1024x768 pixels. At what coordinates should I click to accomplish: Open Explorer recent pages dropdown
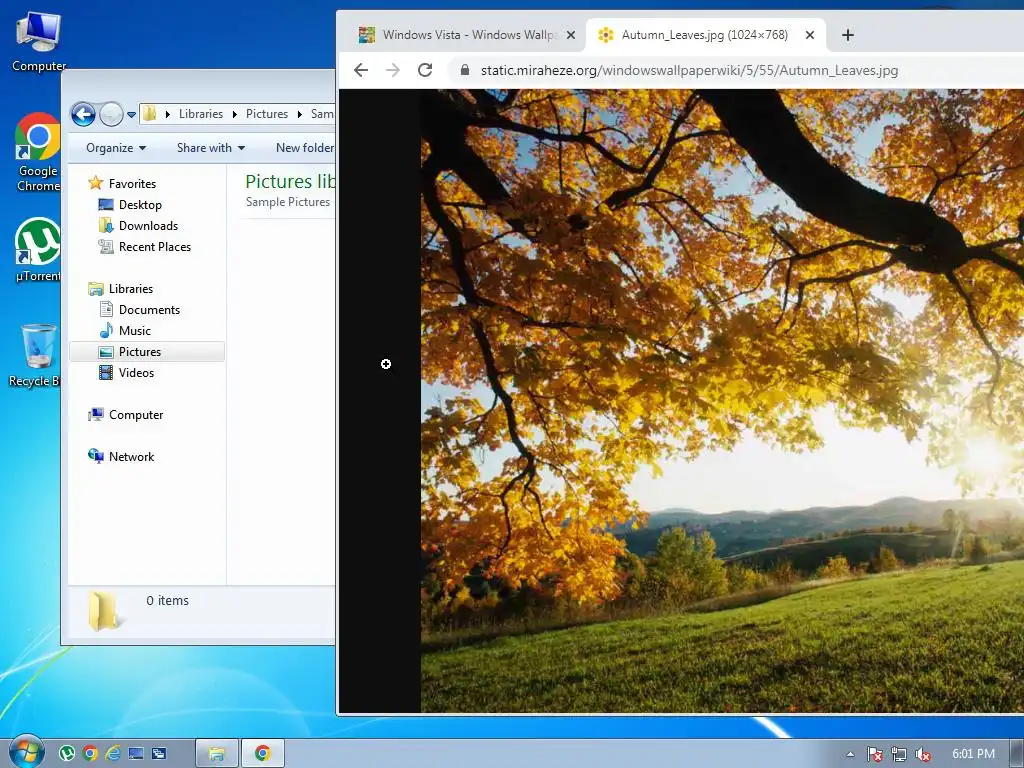point(131,115)
